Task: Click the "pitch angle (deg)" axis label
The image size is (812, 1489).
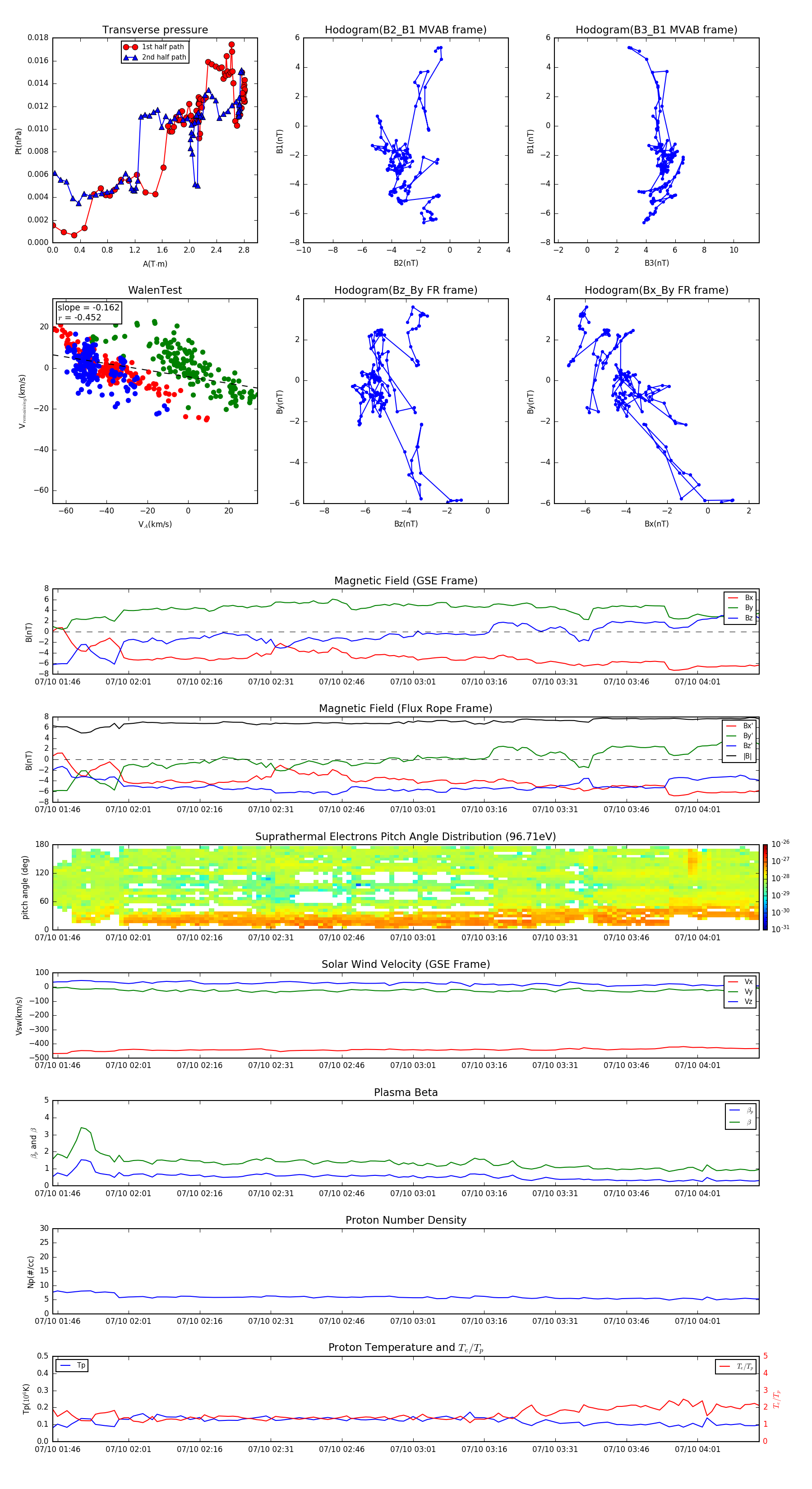Action: click(x=25, y=887)
